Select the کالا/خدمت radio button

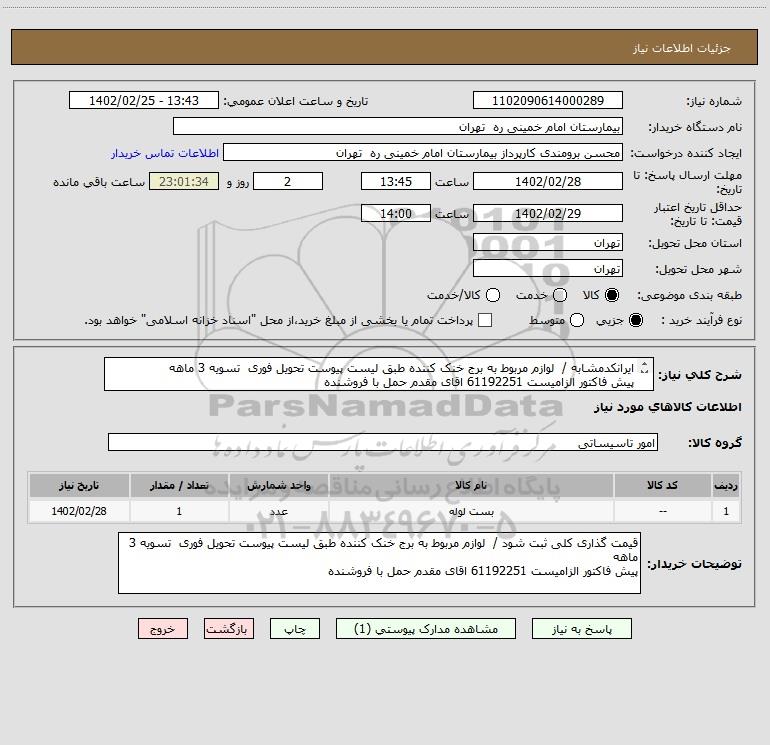click(x=493, y=295)
